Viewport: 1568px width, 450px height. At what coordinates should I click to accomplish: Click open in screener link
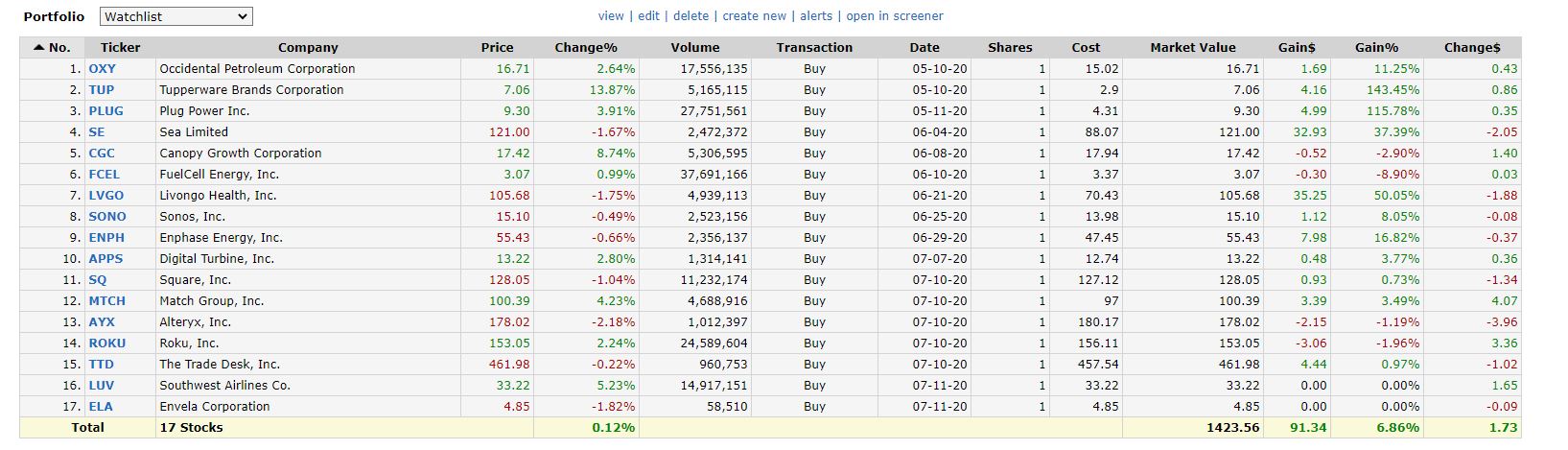tap(894, 16)
